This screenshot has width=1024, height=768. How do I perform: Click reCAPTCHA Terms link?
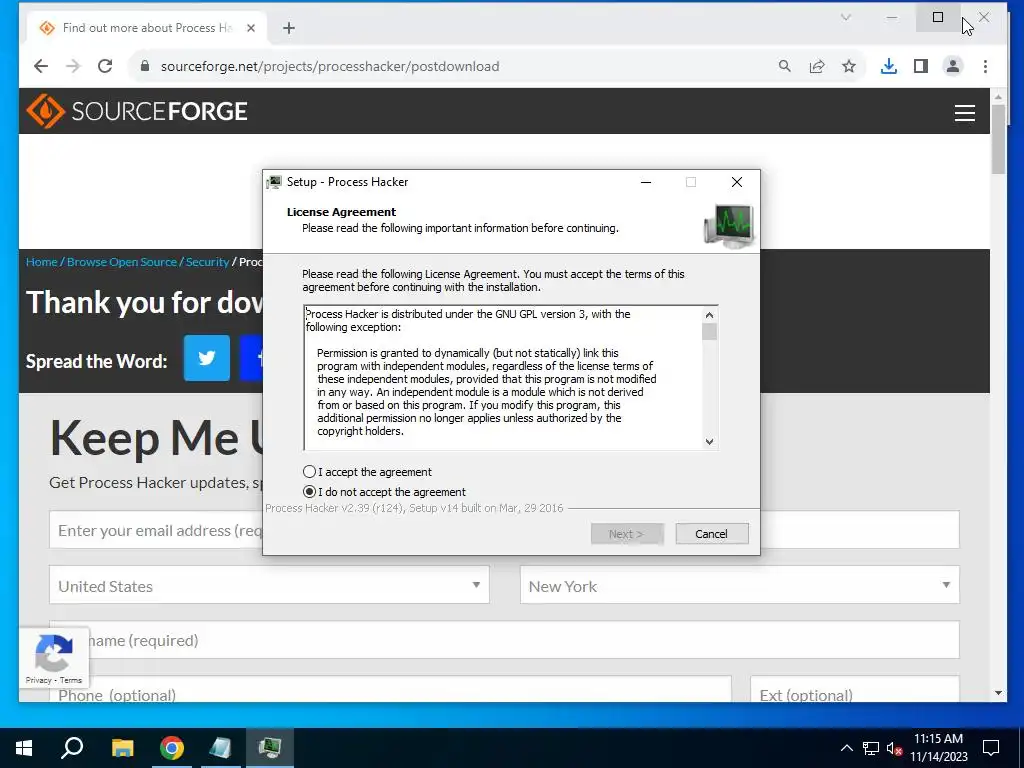coord(71,680)
